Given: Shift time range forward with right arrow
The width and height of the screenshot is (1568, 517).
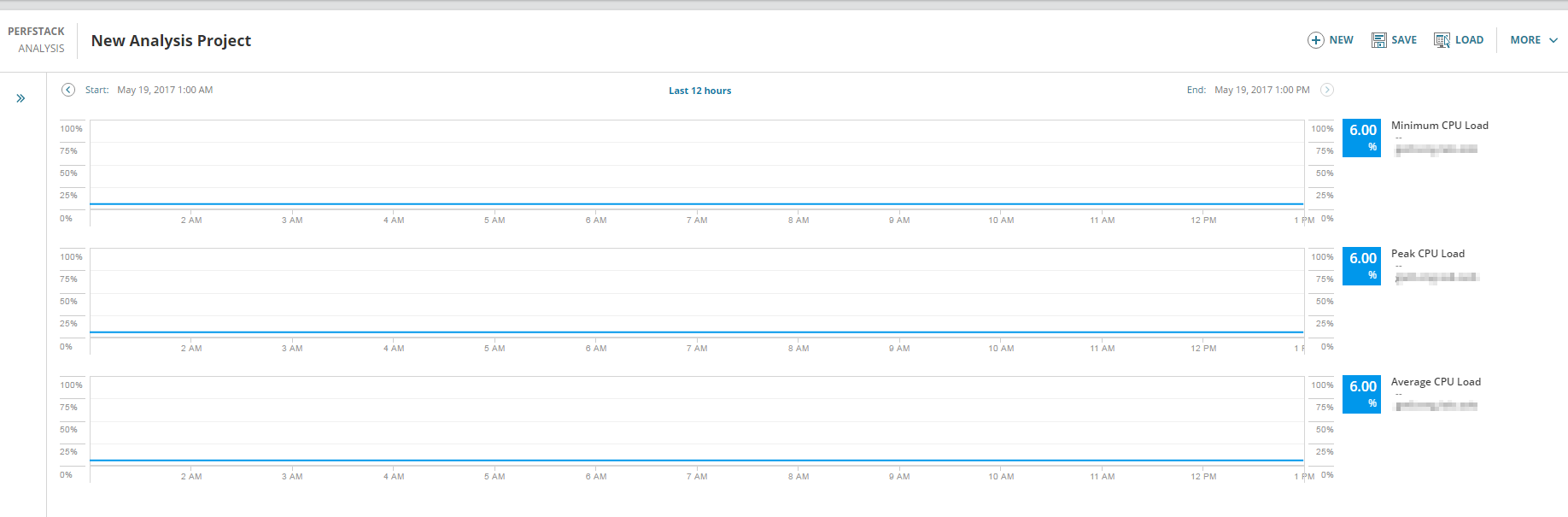Looking at the screenshot, I should [1327, 90].
